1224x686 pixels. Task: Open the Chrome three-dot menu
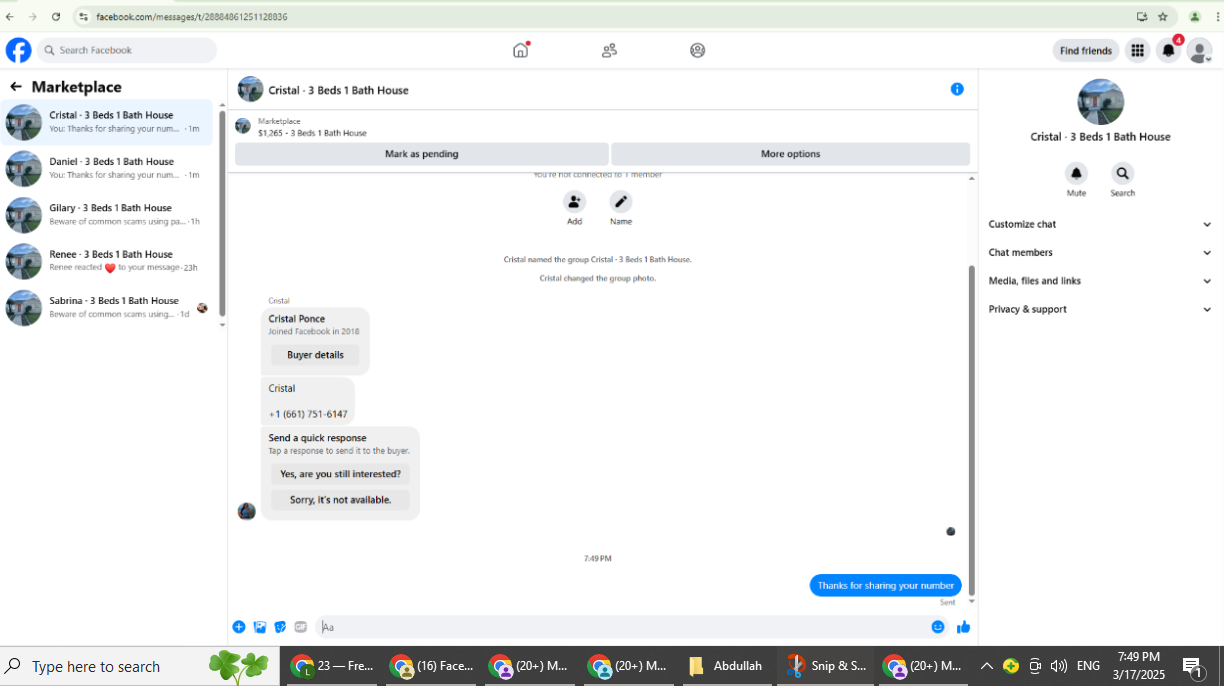coord(1215,17)
